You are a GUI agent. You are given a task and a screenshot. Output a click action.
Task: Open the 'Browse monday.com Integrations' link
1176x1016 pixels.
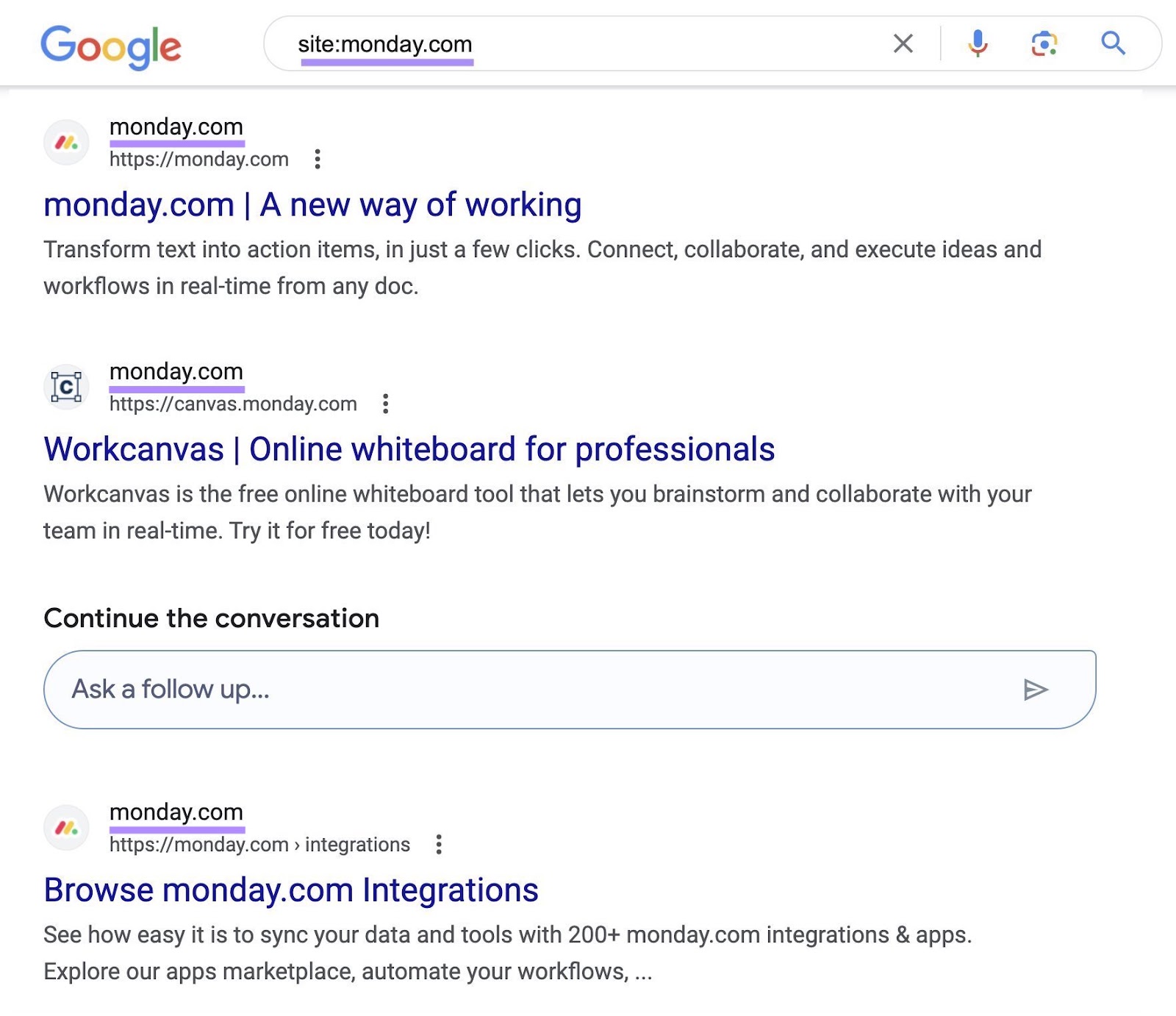pyautogui.click(x=291, y=890)
